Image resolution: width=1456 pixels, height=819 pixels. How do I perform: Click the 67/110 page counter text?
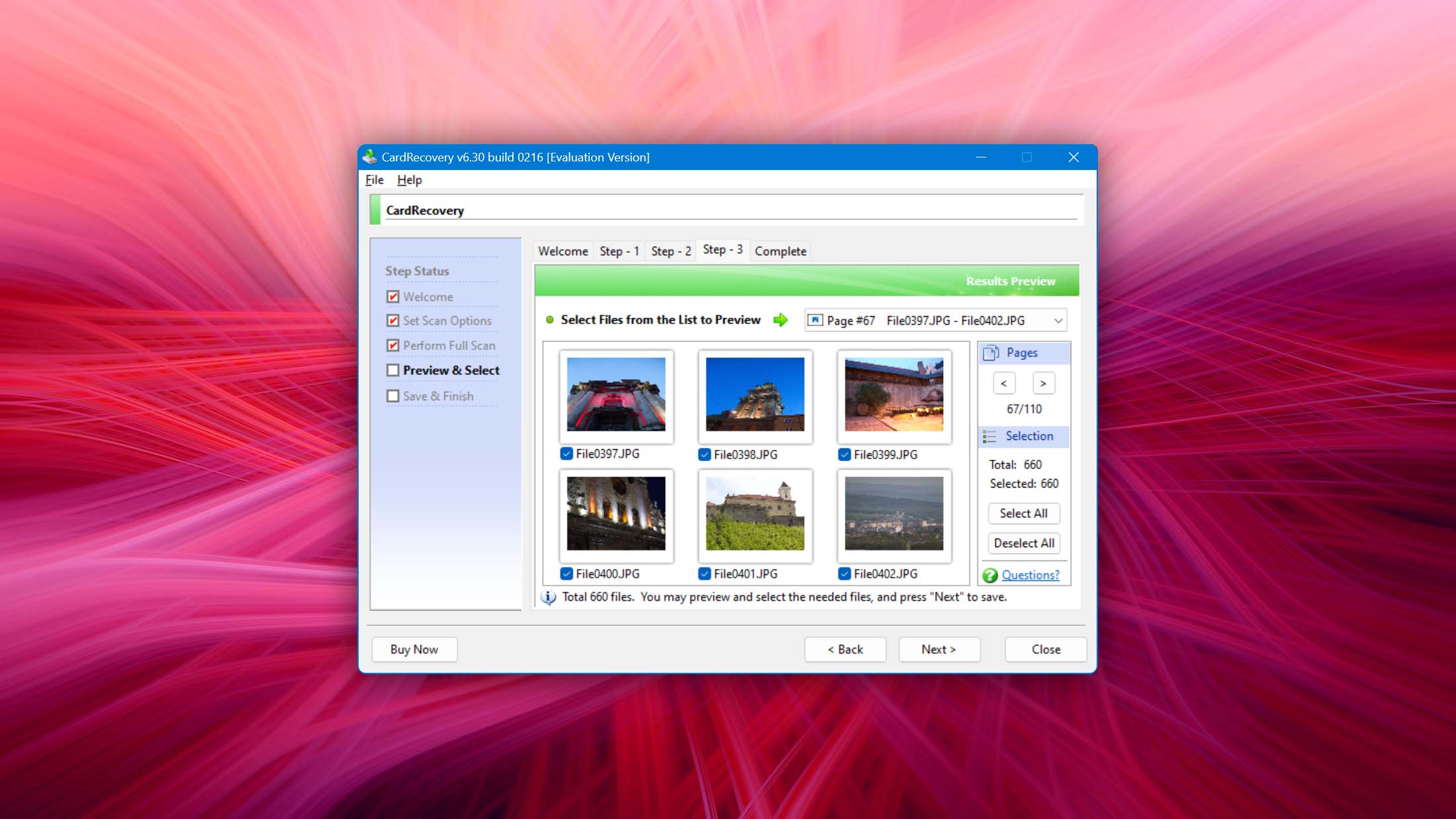click(x=1024, y=409)
